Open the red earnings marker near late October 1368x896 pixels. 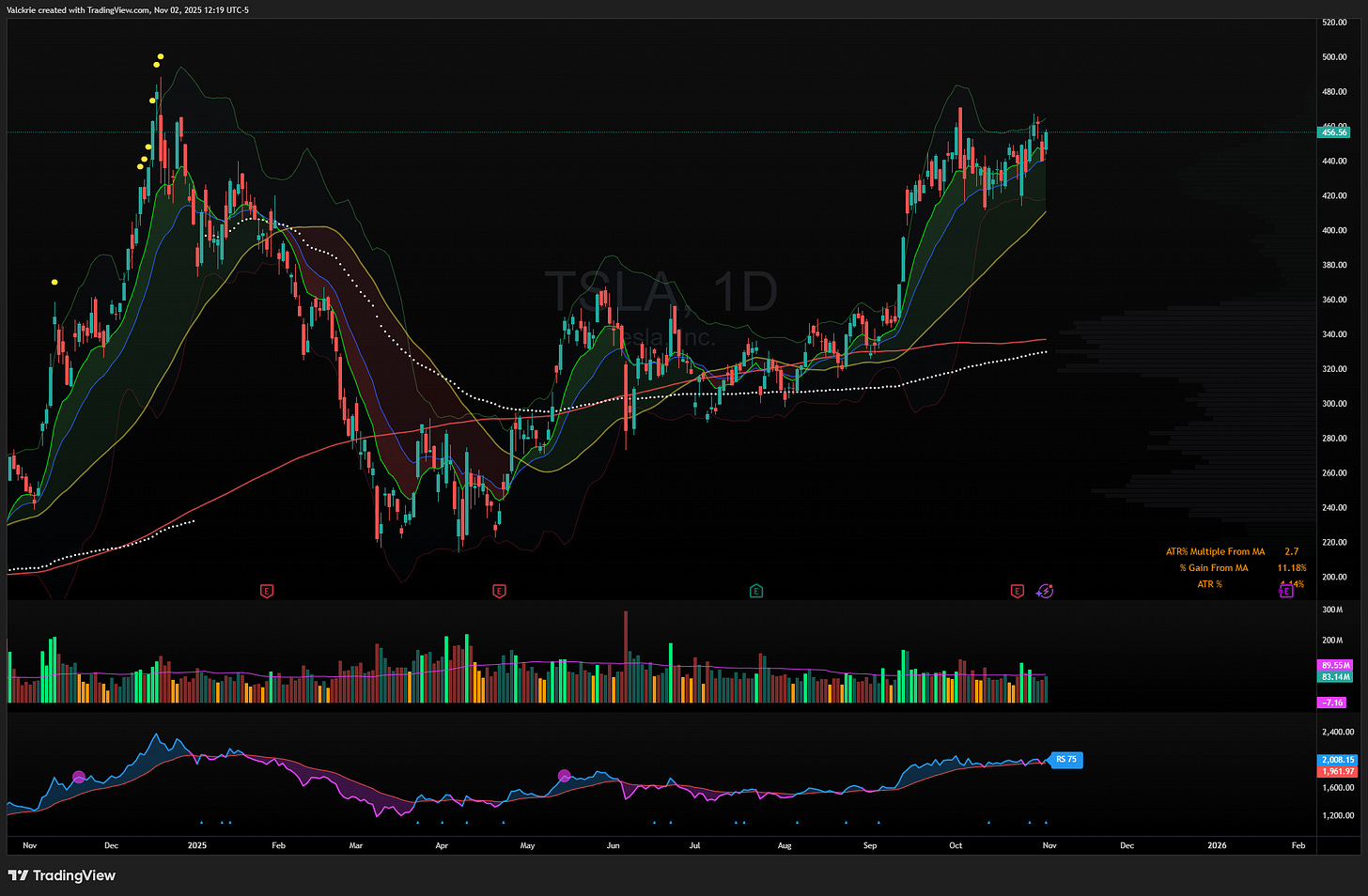point(1017,591)
